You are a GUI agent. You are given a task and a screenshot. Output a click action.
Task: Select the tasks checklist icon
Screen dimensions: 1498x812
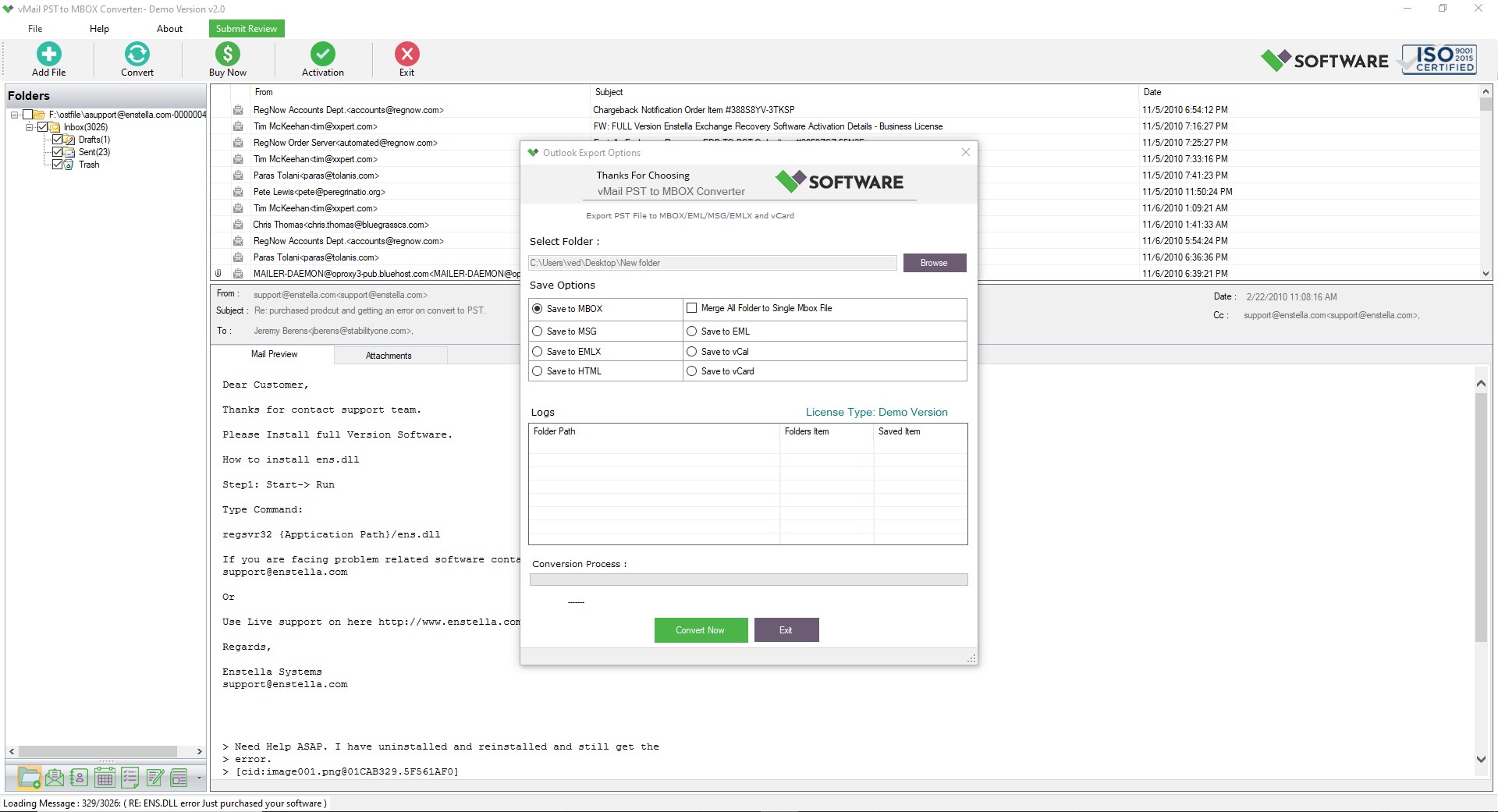[x=130, y=777]
